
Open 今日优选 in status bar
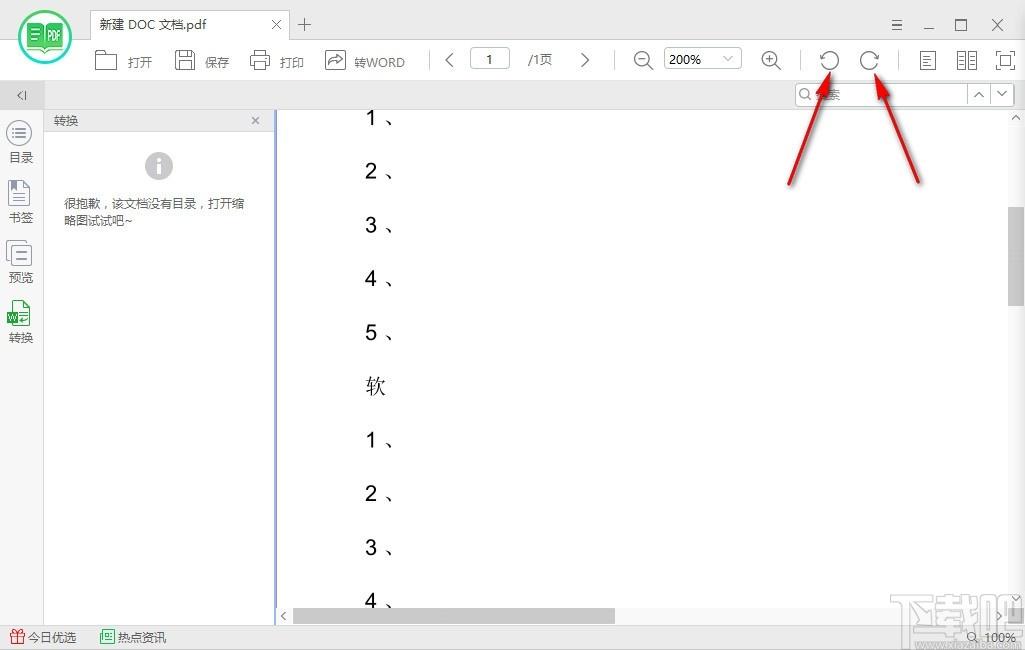click(x=43, y=637)
